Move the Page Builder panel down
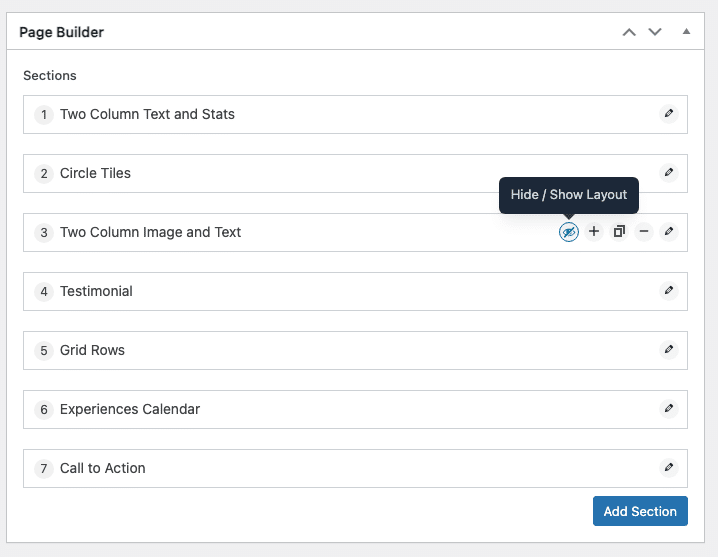The image size is (718, 557). [655, 32]
